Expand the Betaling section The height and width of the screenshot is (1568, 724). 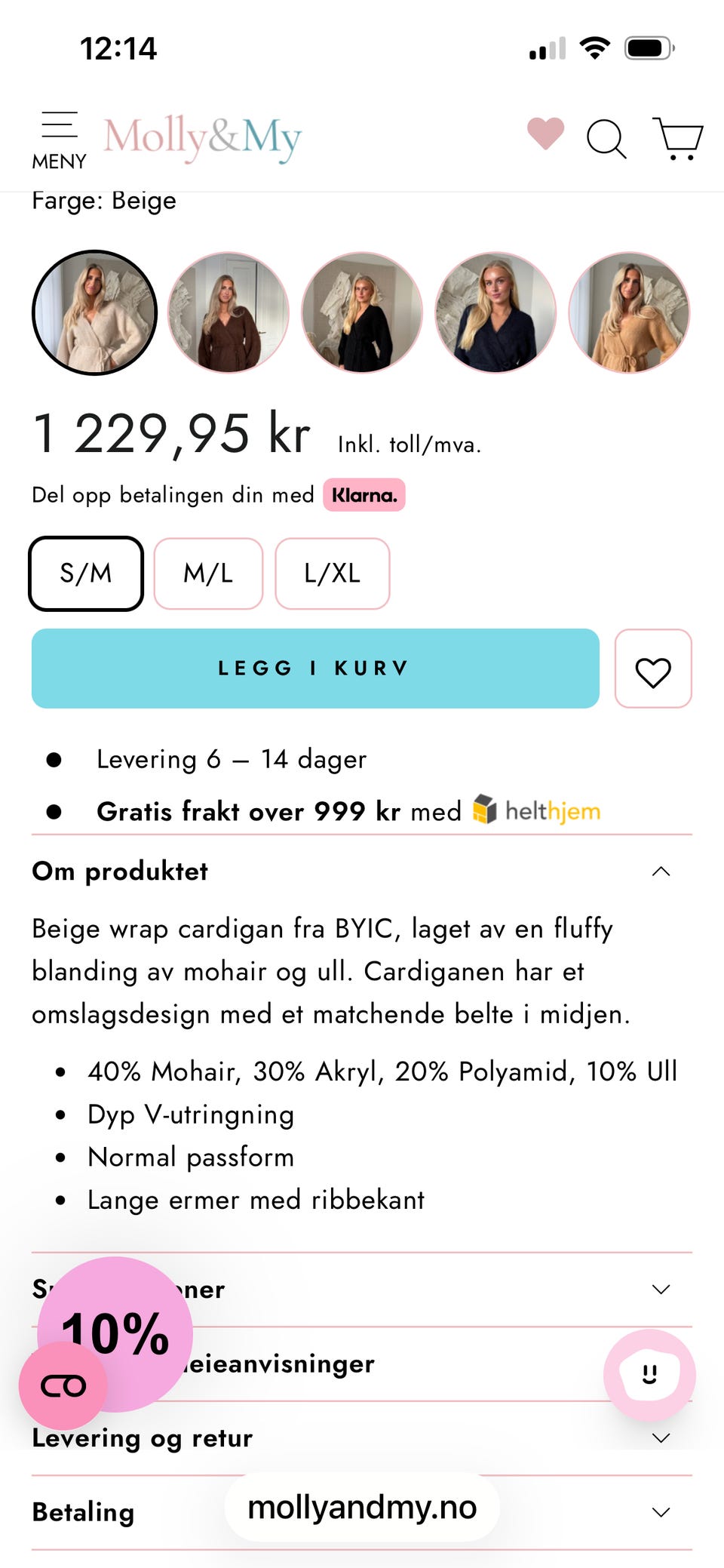pyautogui.click(x=362, y=1512)
